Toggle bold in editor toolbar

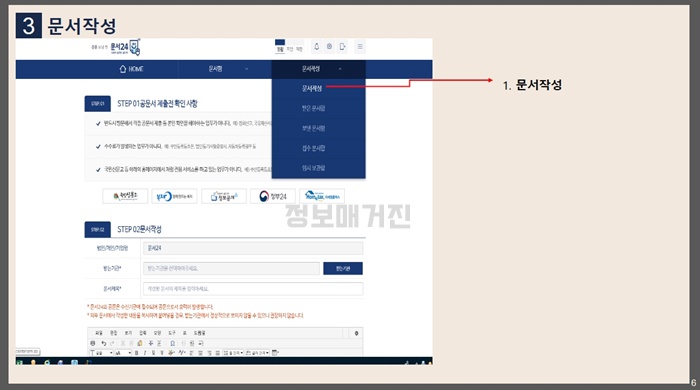click(136, 353)
